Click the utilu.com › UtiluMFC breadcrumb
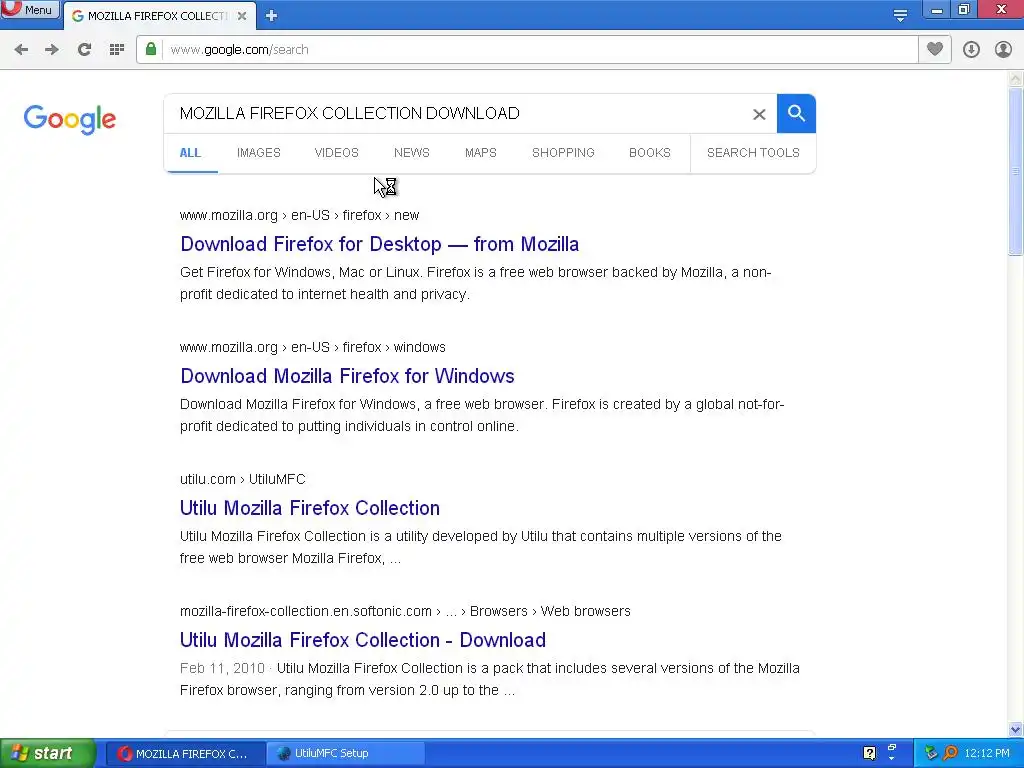The image size is (1024, 768). [242, 479]
